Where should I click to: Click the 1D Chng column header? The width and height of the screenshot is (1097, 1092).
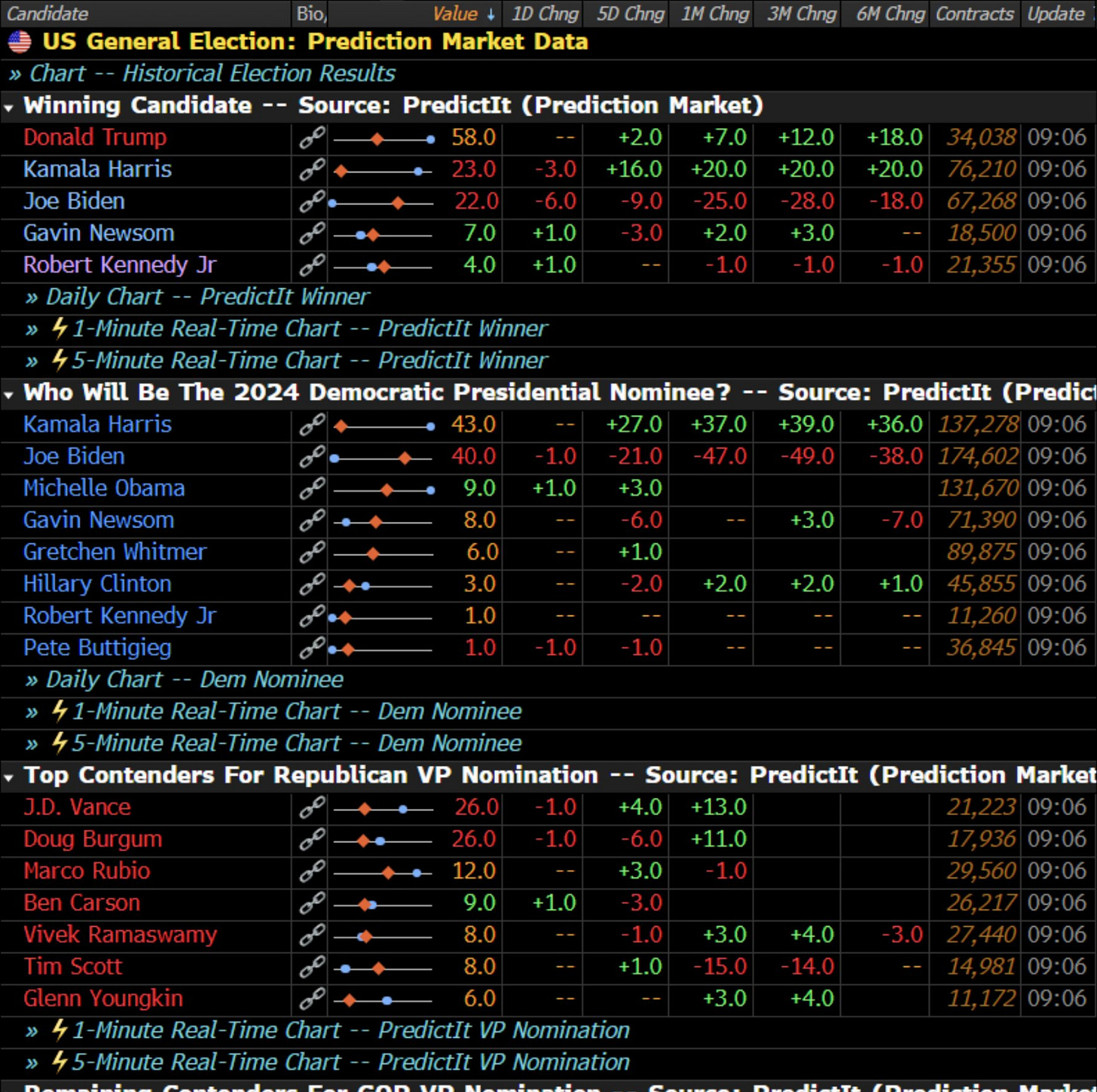coord(545,14)
